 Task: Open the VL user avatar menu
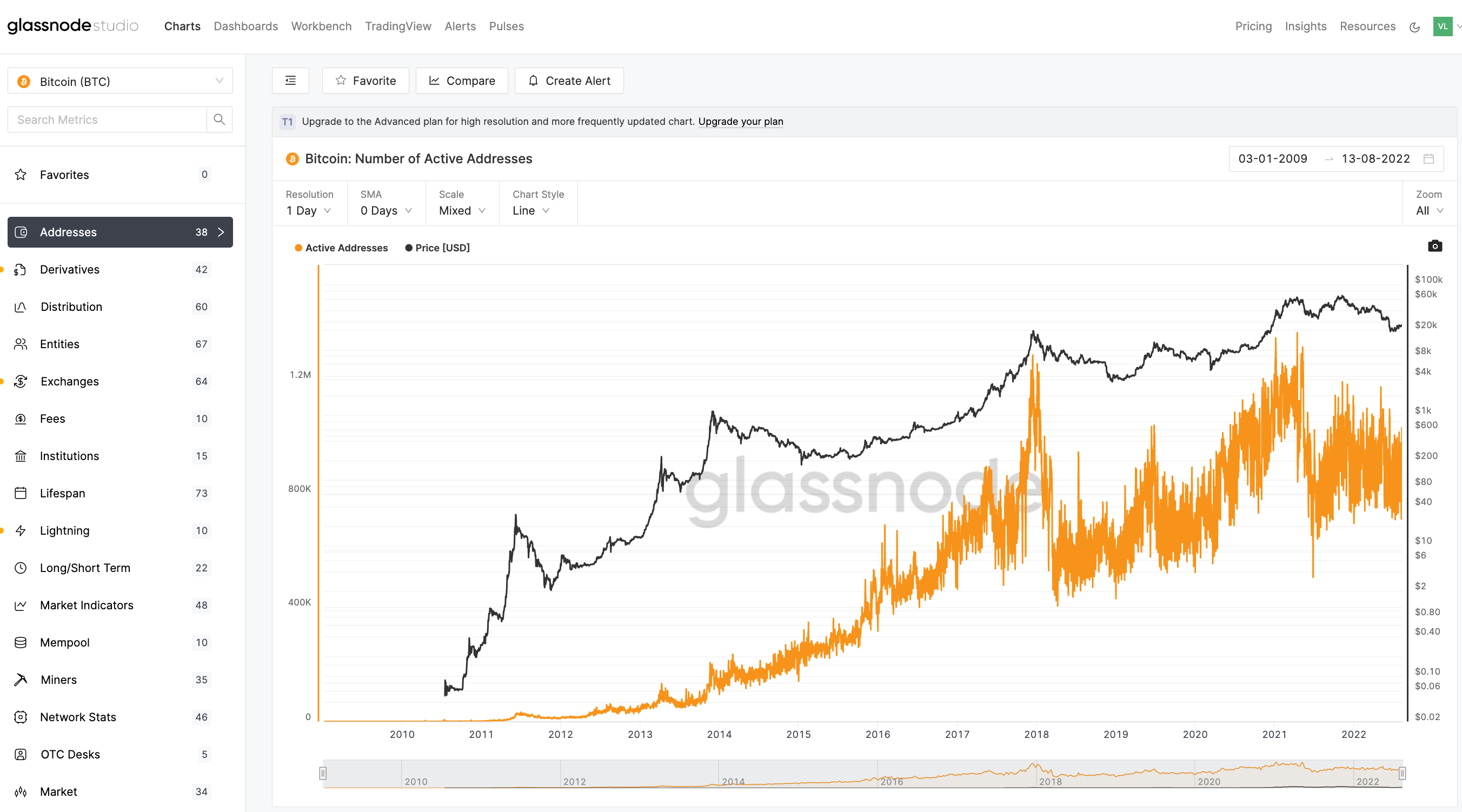[1443, 26]
